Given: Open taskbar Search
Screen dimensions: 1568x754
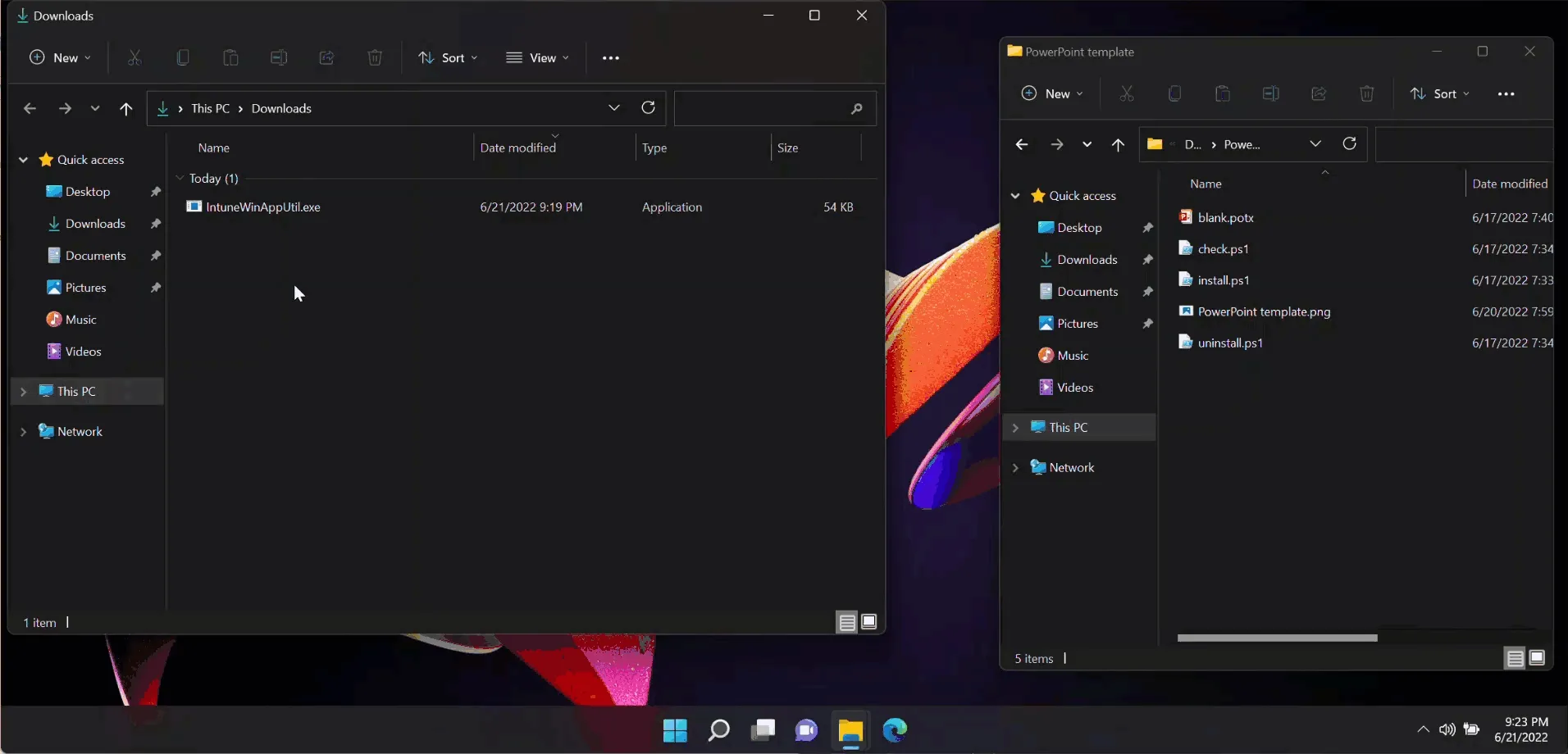Looking at the screenshot, I should (718, 729).
